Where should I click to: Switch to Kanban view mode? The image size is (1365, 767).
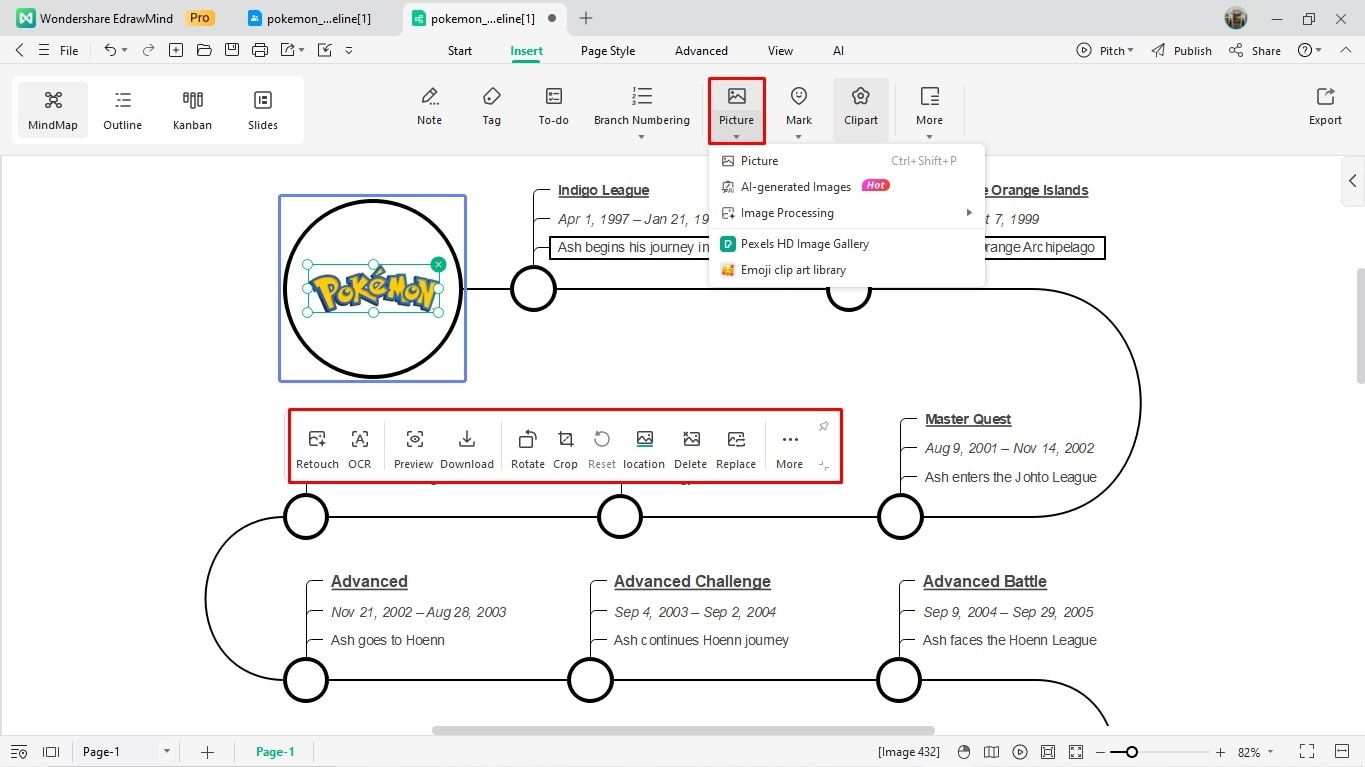(x=192, y=110)
